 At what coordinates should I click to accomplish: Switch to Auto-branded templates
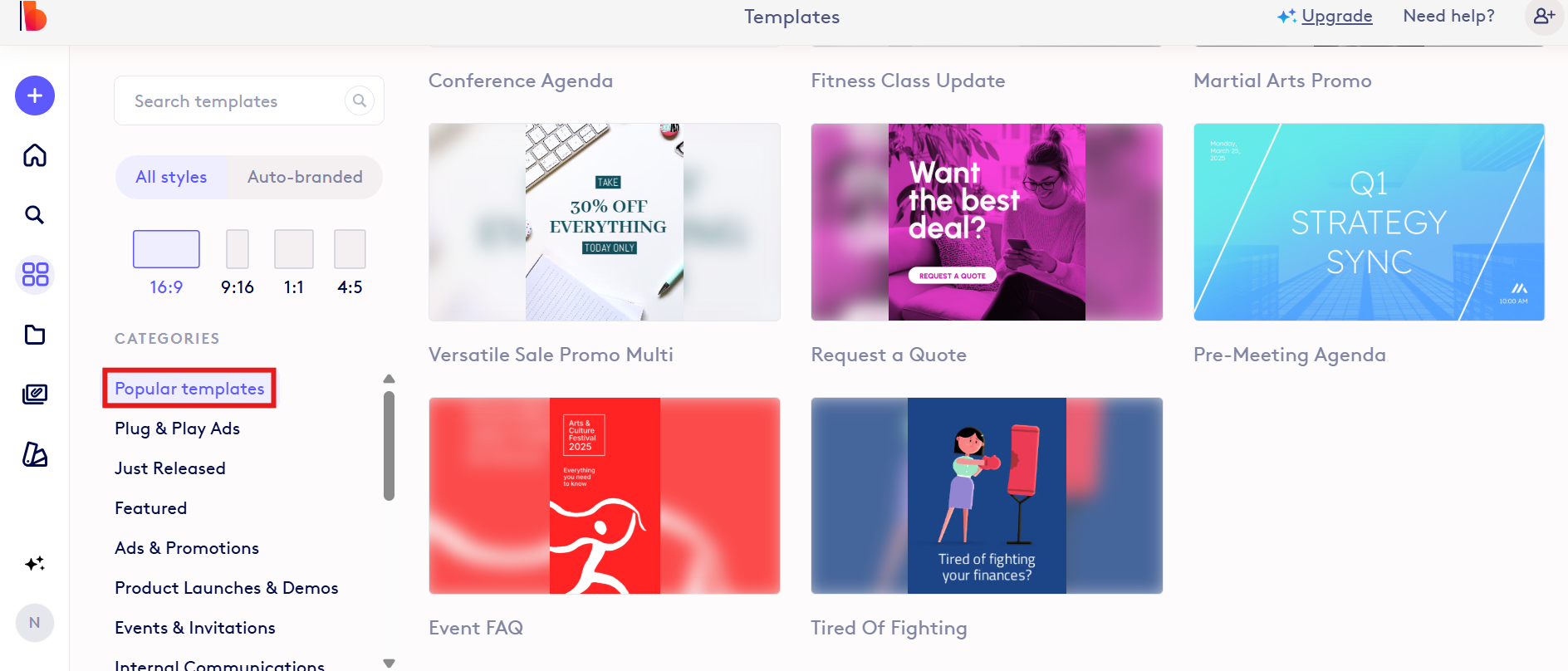(x=305, y=177)
